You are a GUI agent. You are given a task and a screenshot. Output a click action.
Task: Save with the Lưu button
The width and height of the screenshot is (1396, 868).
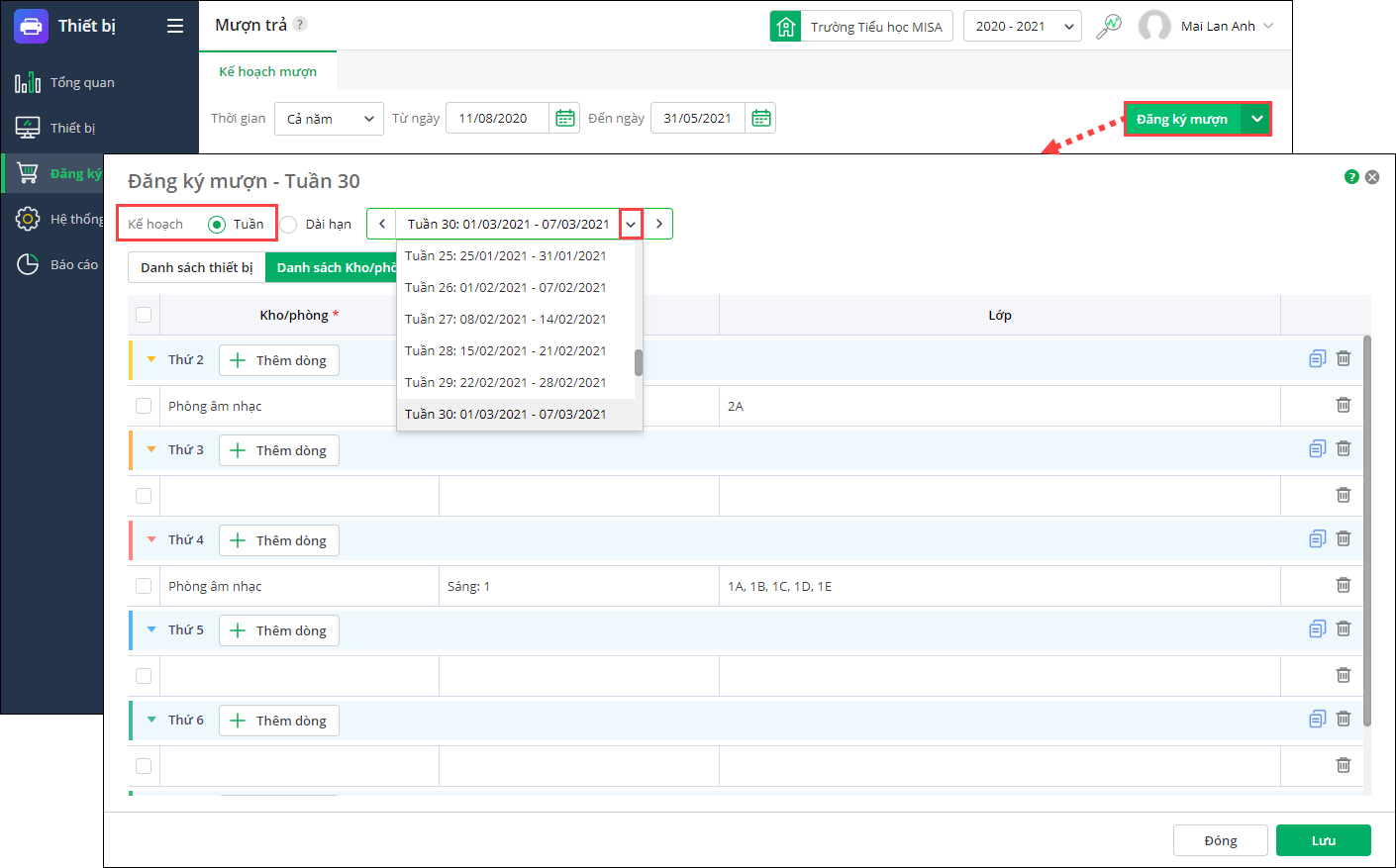click(x=1324, y=840)
